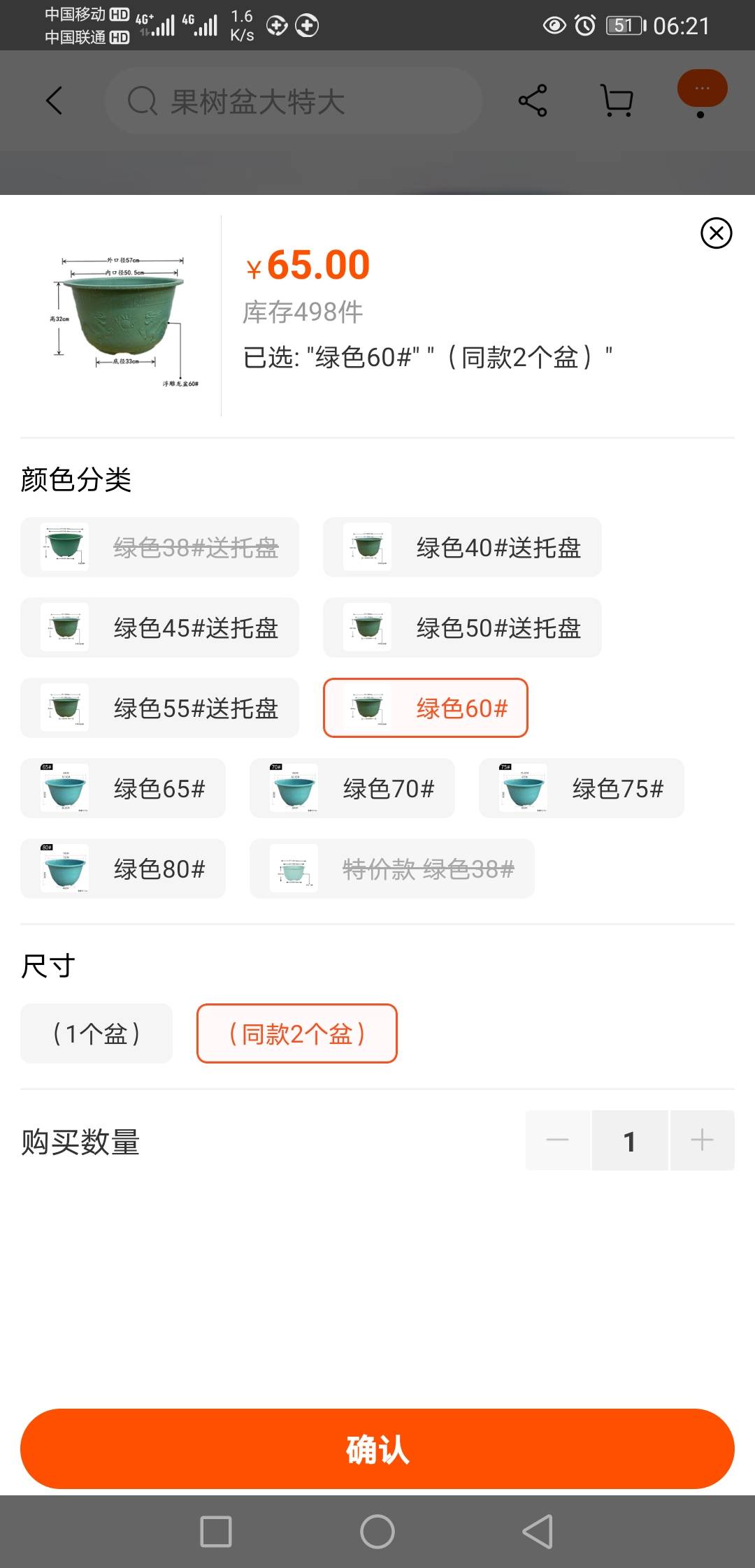Pick the 绿色75# color option
The height and width of the screenshot is (1568, 755).
[x=581, y=788]
